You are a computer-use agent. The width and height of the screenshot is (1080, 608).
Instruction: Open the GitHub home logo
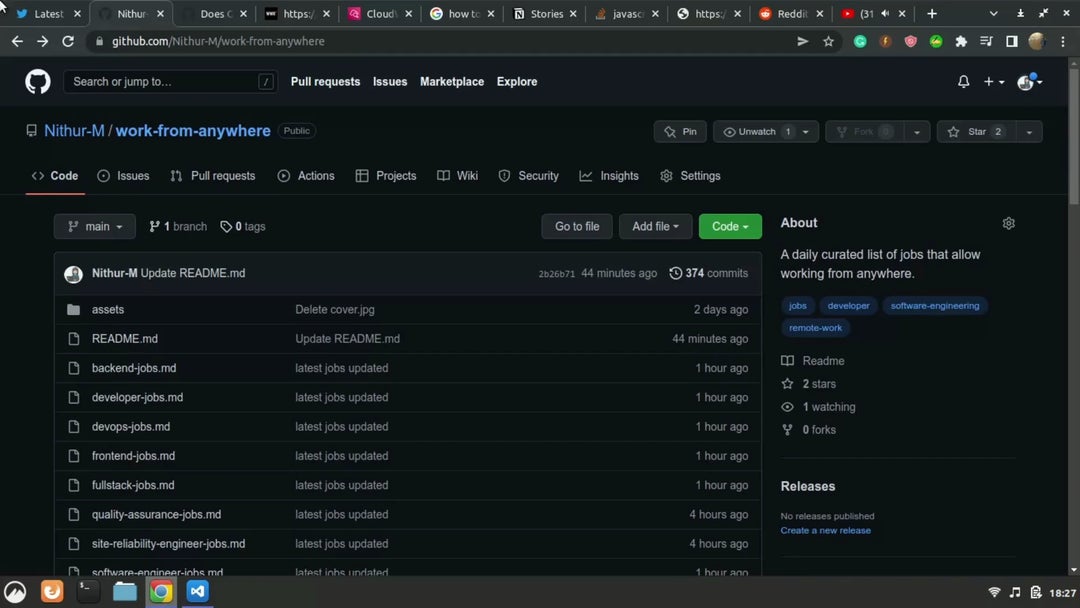coord(36,81)
